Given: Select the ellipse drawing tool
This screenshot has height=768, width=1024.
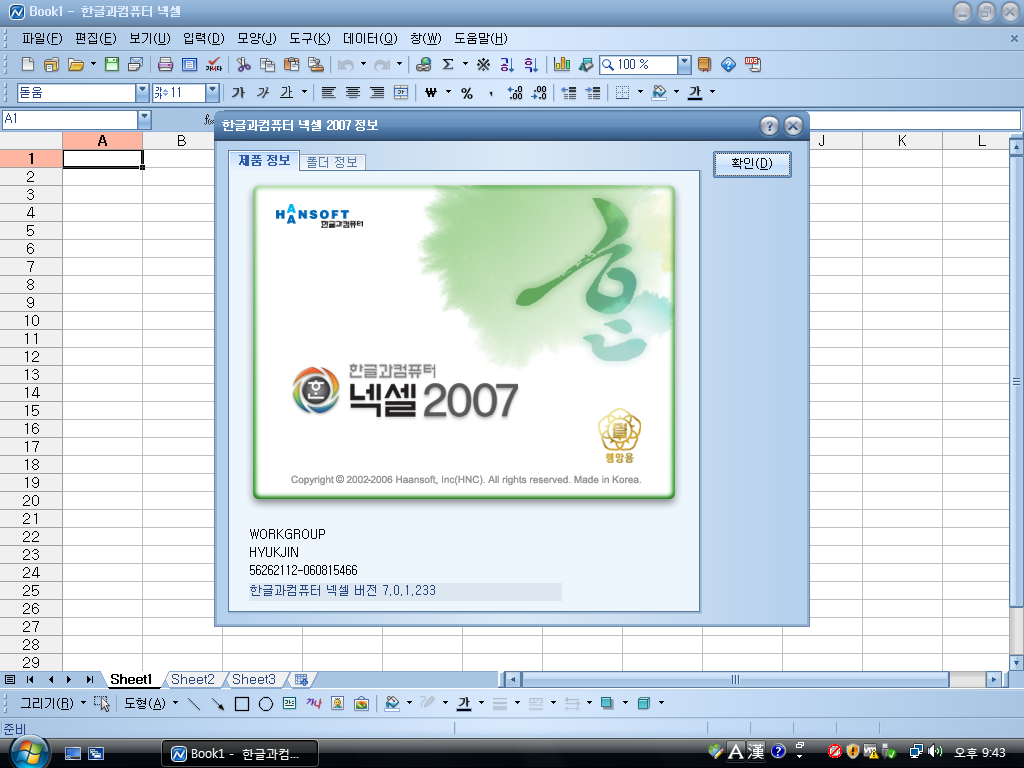Looking at the screenshot, I should point(266,703).
